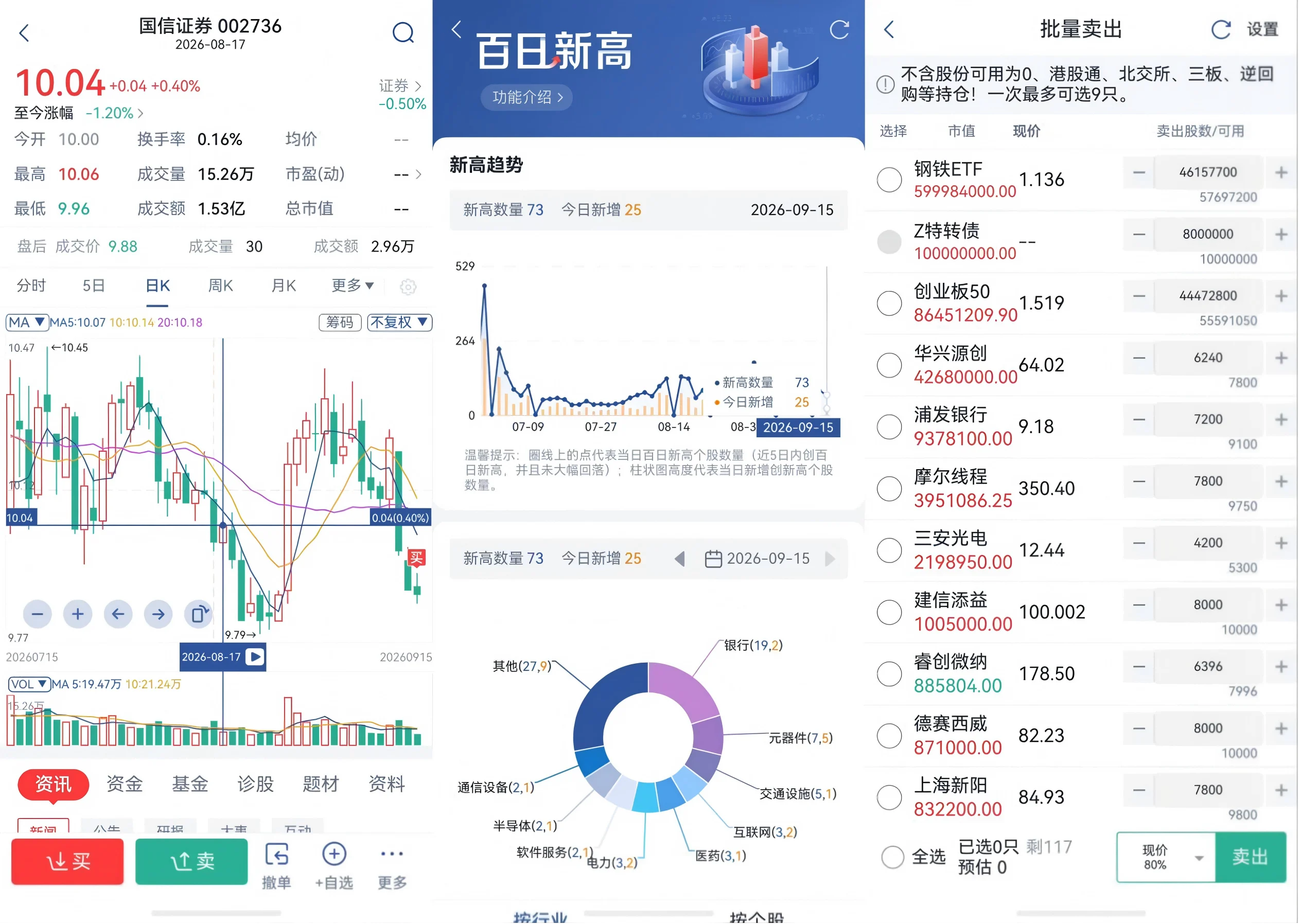The height and width of the screenshot is (924, 1301).
Task: Switch to the 分时 chart tab
Action: 31,286
